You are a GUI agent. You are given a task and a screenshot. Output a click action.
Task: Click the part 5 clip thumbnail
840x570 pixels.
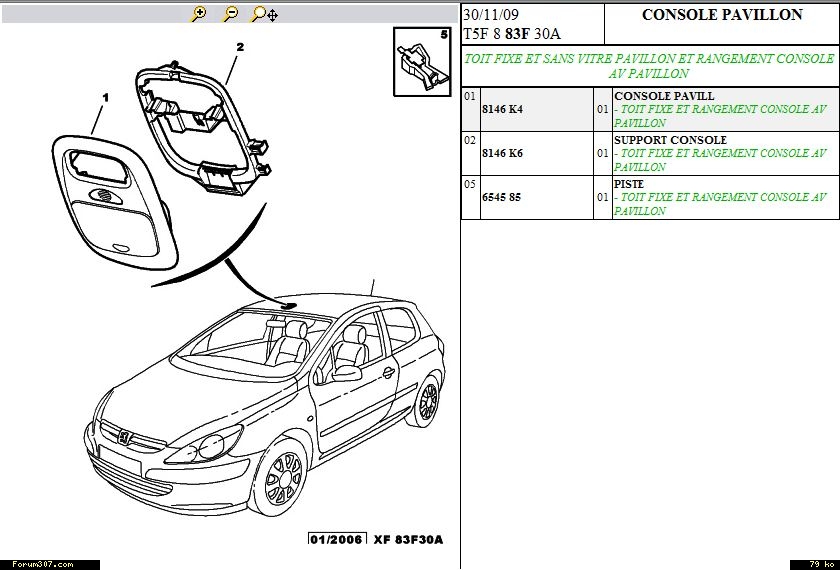[422, 60]
